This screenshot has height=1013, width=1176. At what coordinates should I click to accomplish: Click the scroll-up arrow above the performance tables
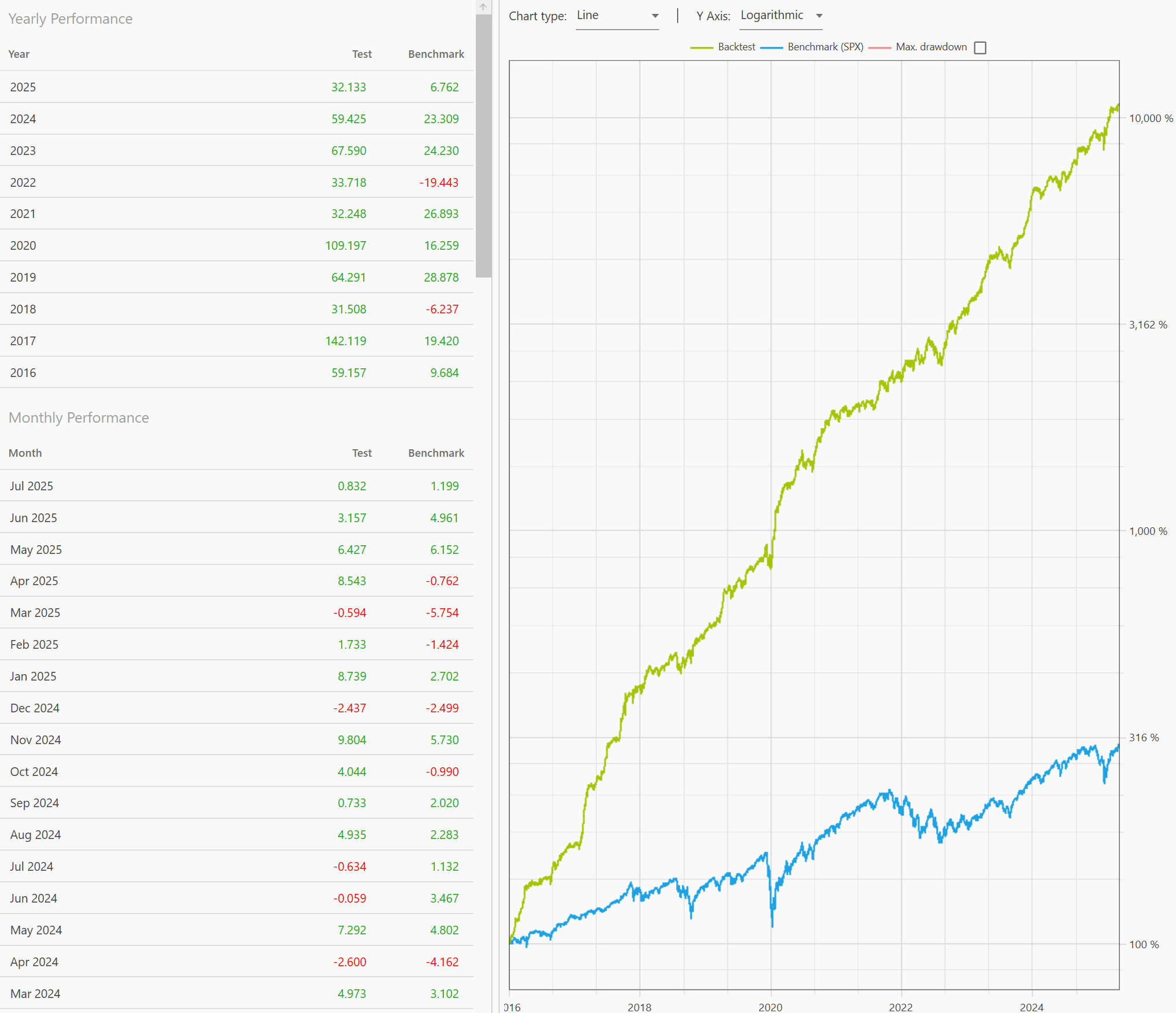pyautogui.click(x=483, y=7)
